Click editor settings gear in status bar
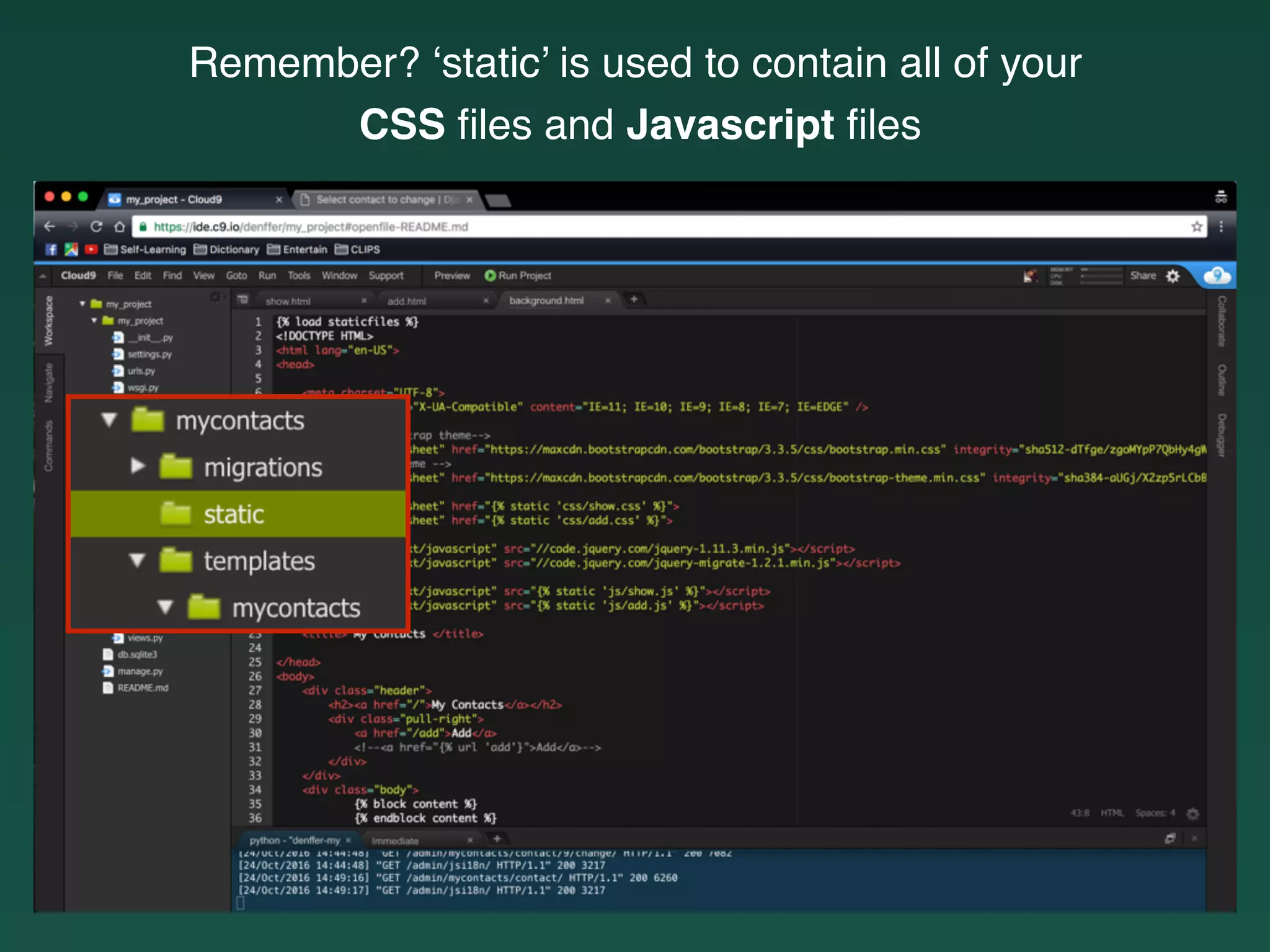 (1192, 813)
